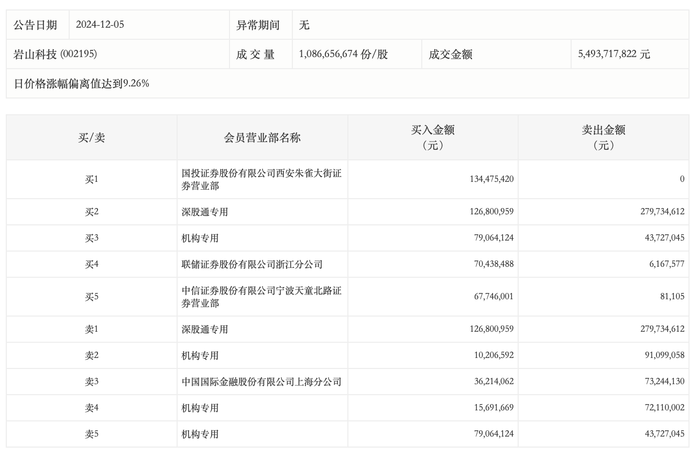The image size is (700, 456).
Task: Click sell amount 73,244,130
Action: 664,381
